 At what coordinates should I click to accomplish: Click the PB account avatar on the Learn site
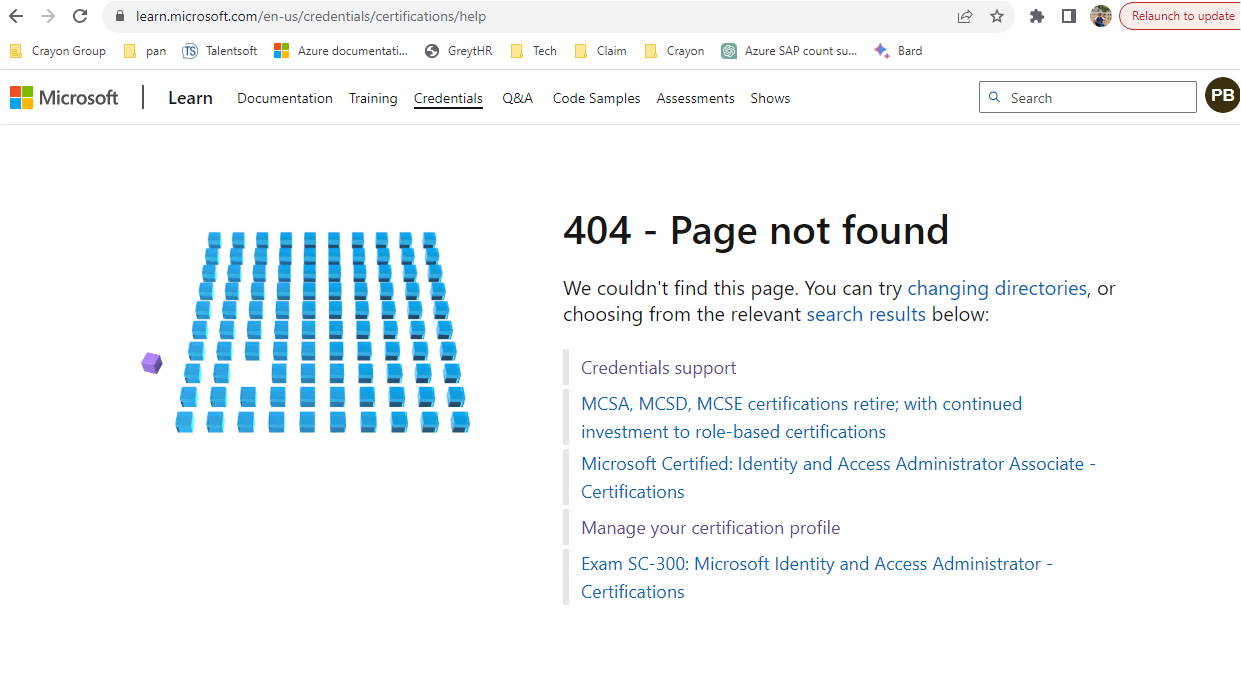click(1221, 95)
